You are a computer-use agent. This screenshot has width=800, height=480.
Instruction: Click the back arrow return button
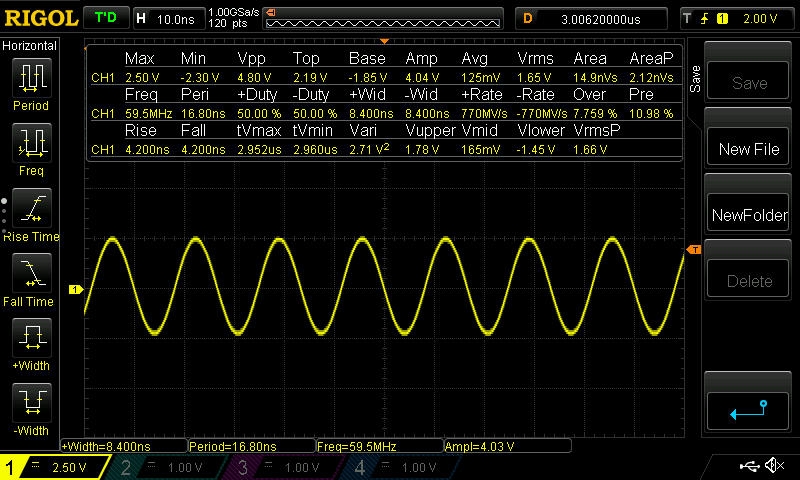tap(749, 410)
